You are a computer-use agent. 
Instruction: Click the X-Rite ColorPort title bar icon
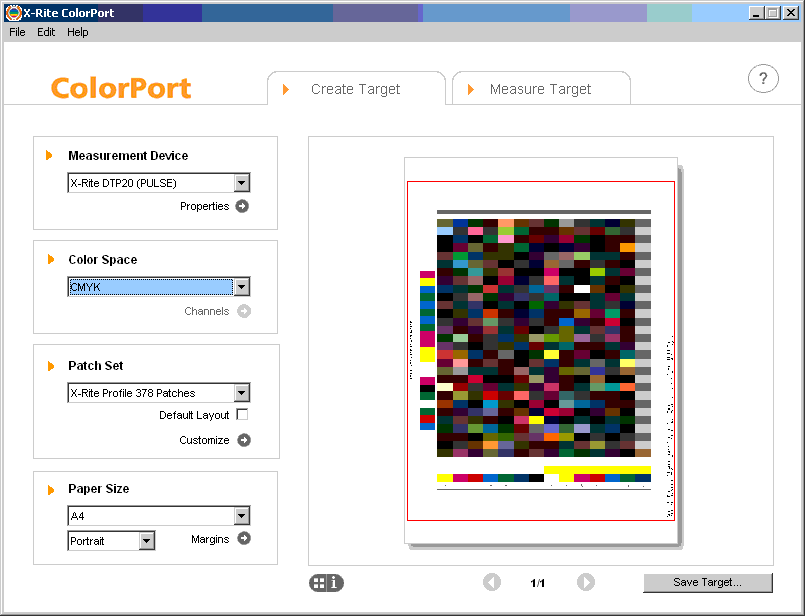click(13, 13)
